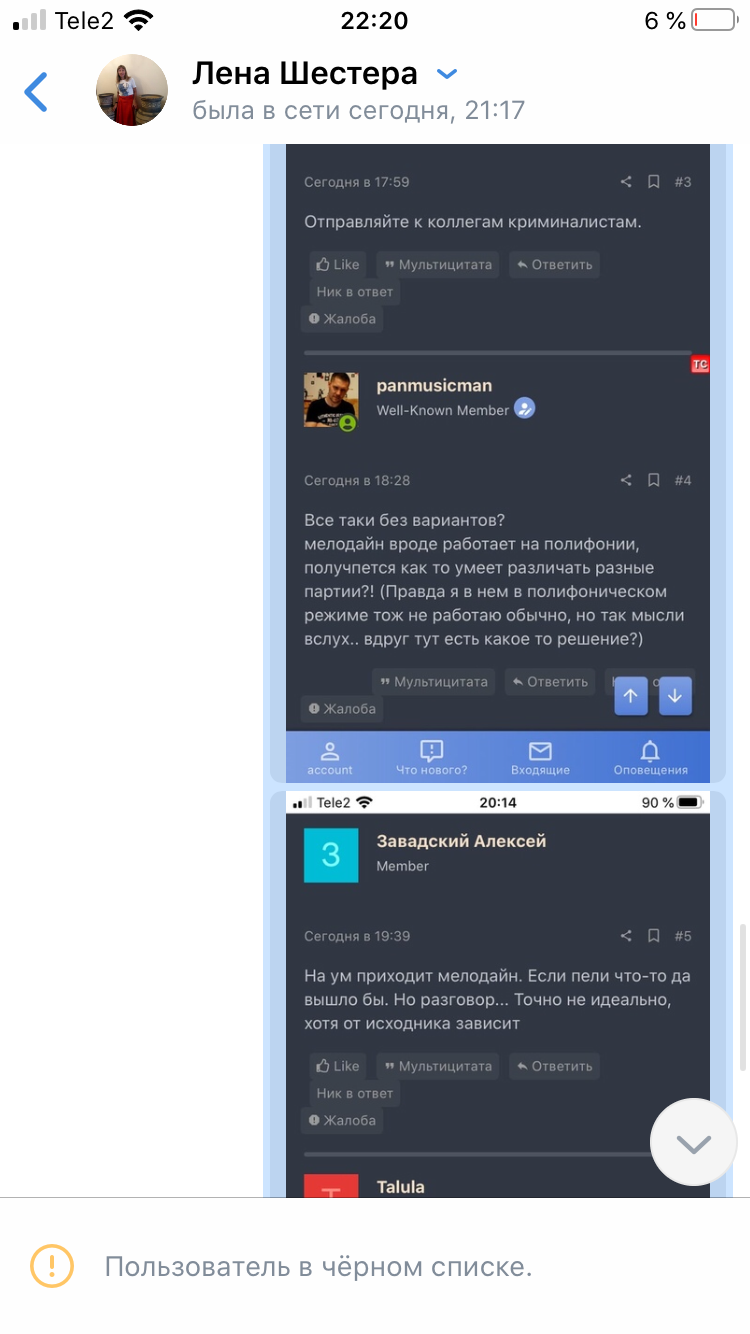This screenshot has height=1334, width=750.
Task: Expand dropdown chevron next to Лена Шестера
Action: (x=447, y=74)
